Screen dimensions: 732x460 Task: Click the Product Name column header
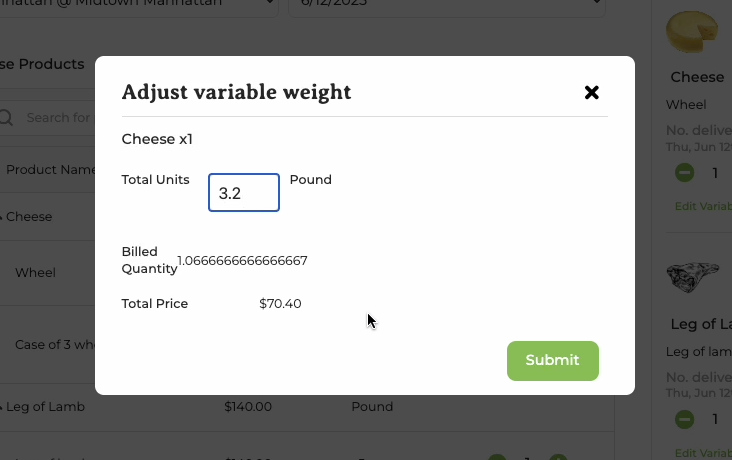click(50, 170)
